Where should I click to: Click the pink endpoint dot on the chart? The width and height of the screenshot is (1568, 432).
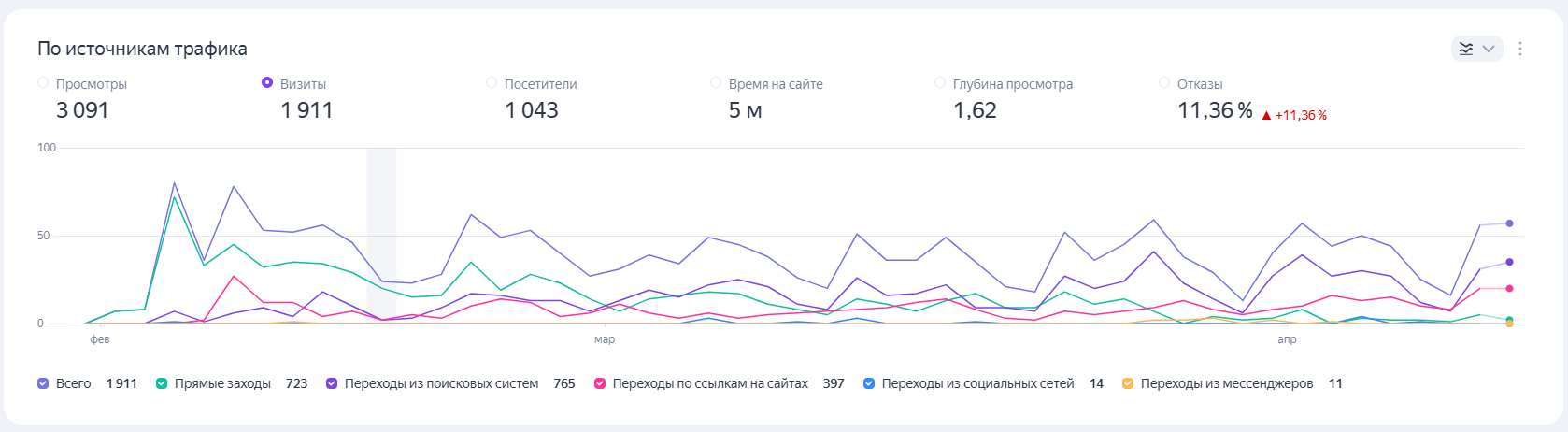tap(1509, 288)
